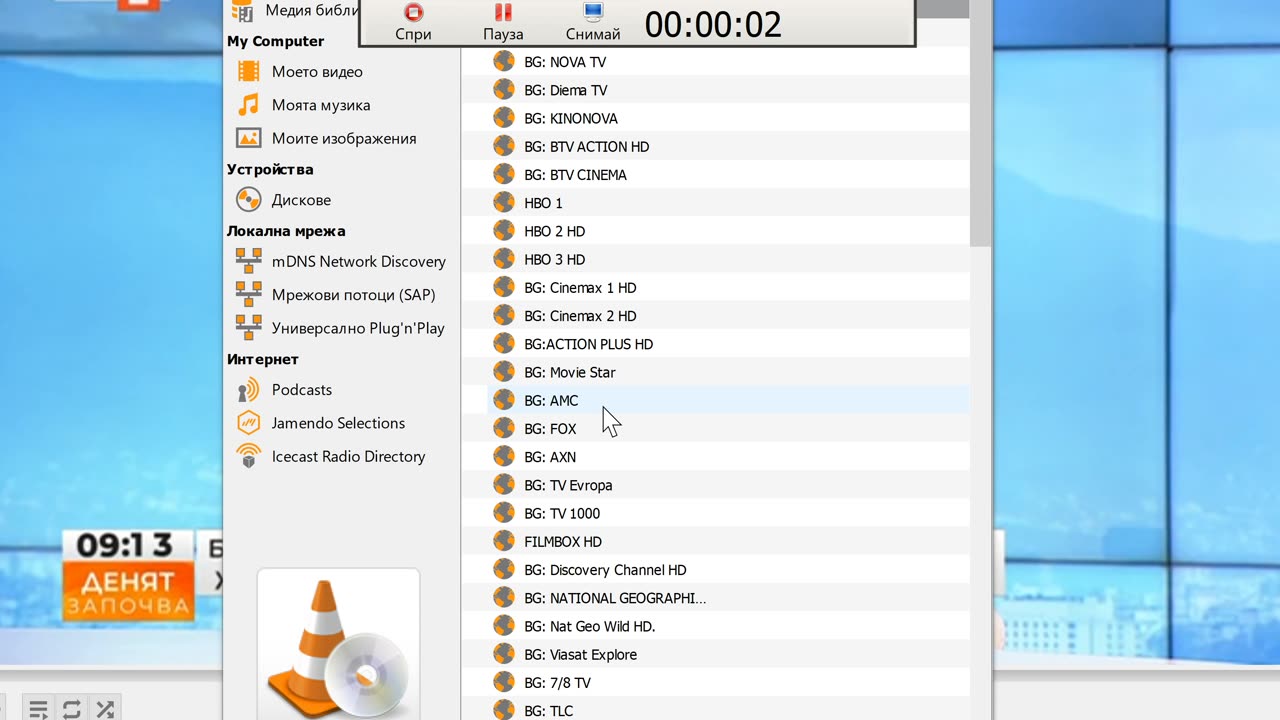This screenshot has height=720, width=1280.
Task: Click the VLC cone album art thumbnail
Action: click(338, 644)
